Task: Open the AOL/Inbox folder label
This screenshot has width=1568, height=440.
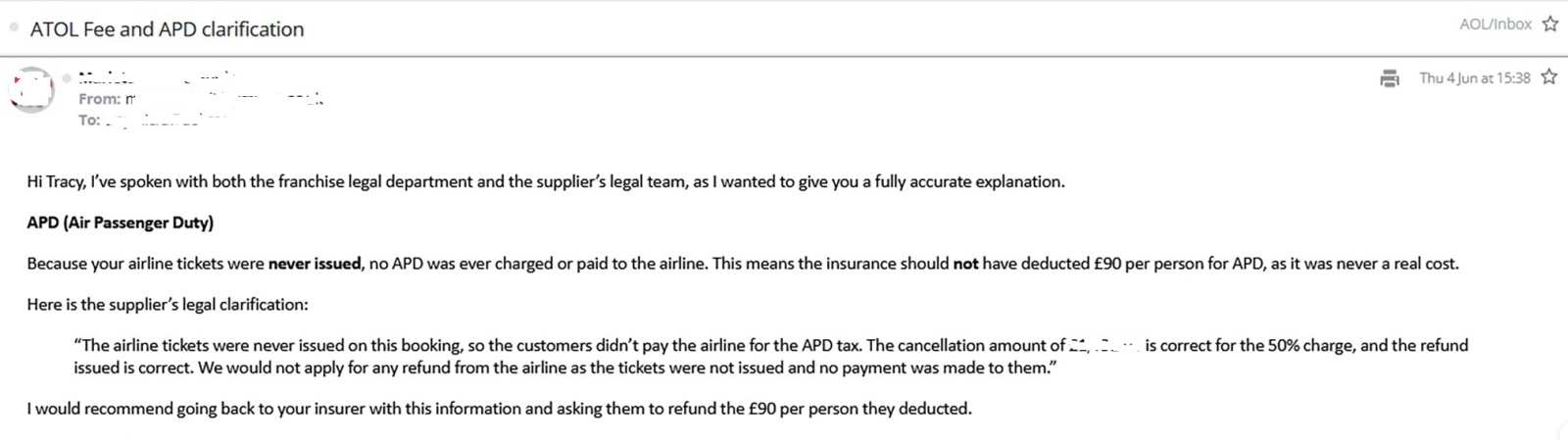Action: coord(1495,24)
